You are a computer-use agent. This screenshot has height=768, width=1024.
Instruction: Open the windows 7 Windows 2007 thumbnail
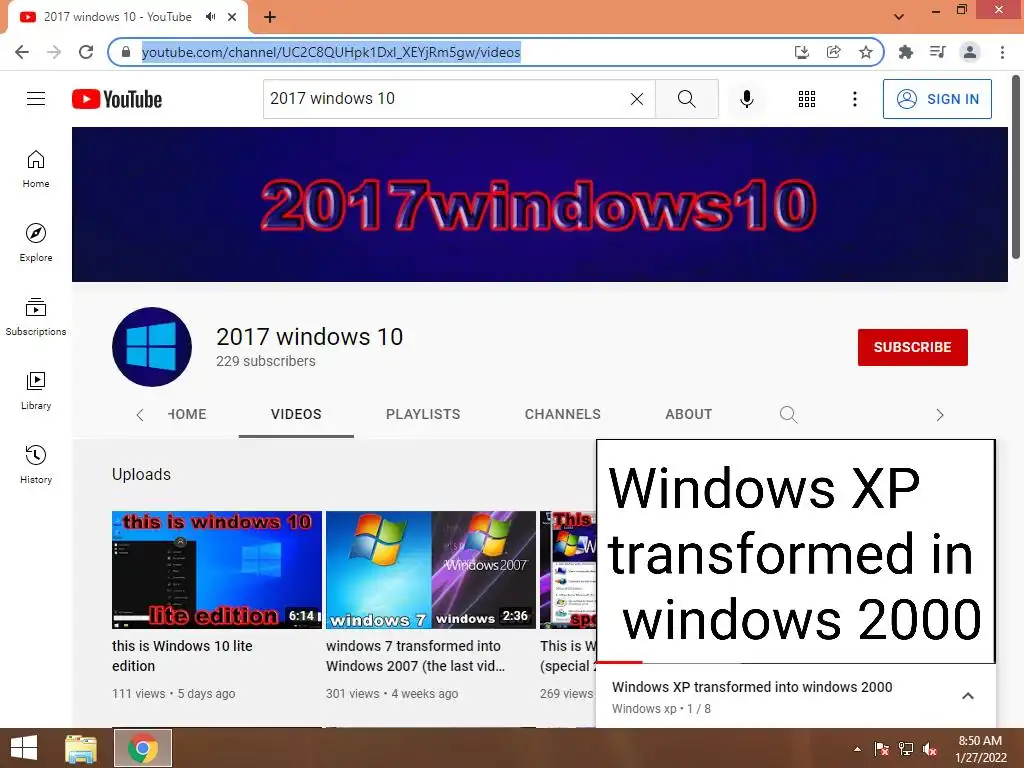[x=431, y=569]
